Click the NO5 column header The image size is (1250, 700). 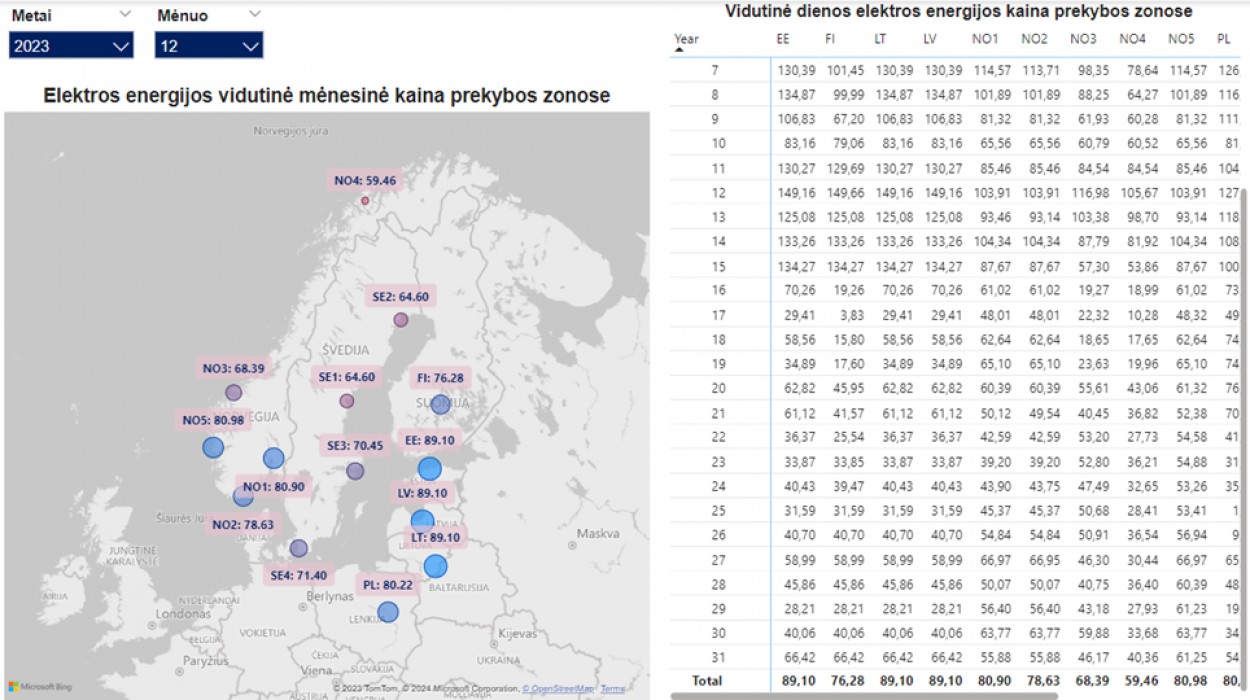click(1181, 39)
